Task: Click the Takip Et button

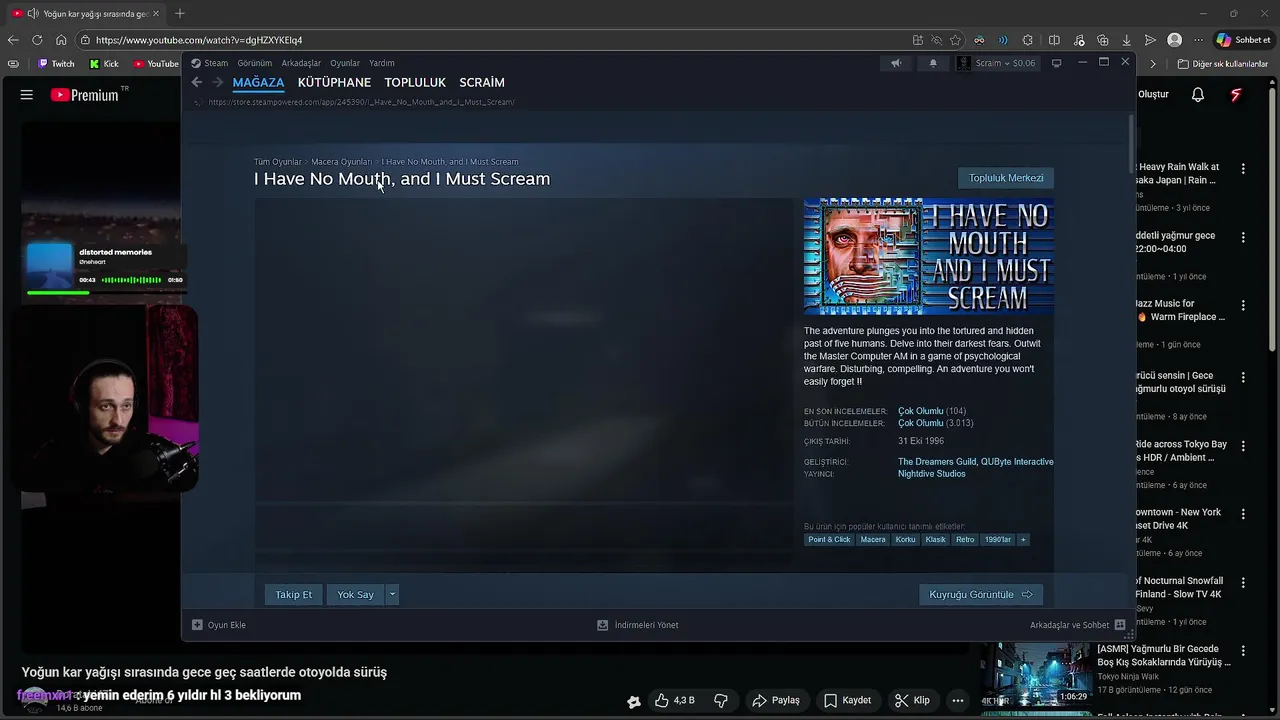Action: coord(294,594)
